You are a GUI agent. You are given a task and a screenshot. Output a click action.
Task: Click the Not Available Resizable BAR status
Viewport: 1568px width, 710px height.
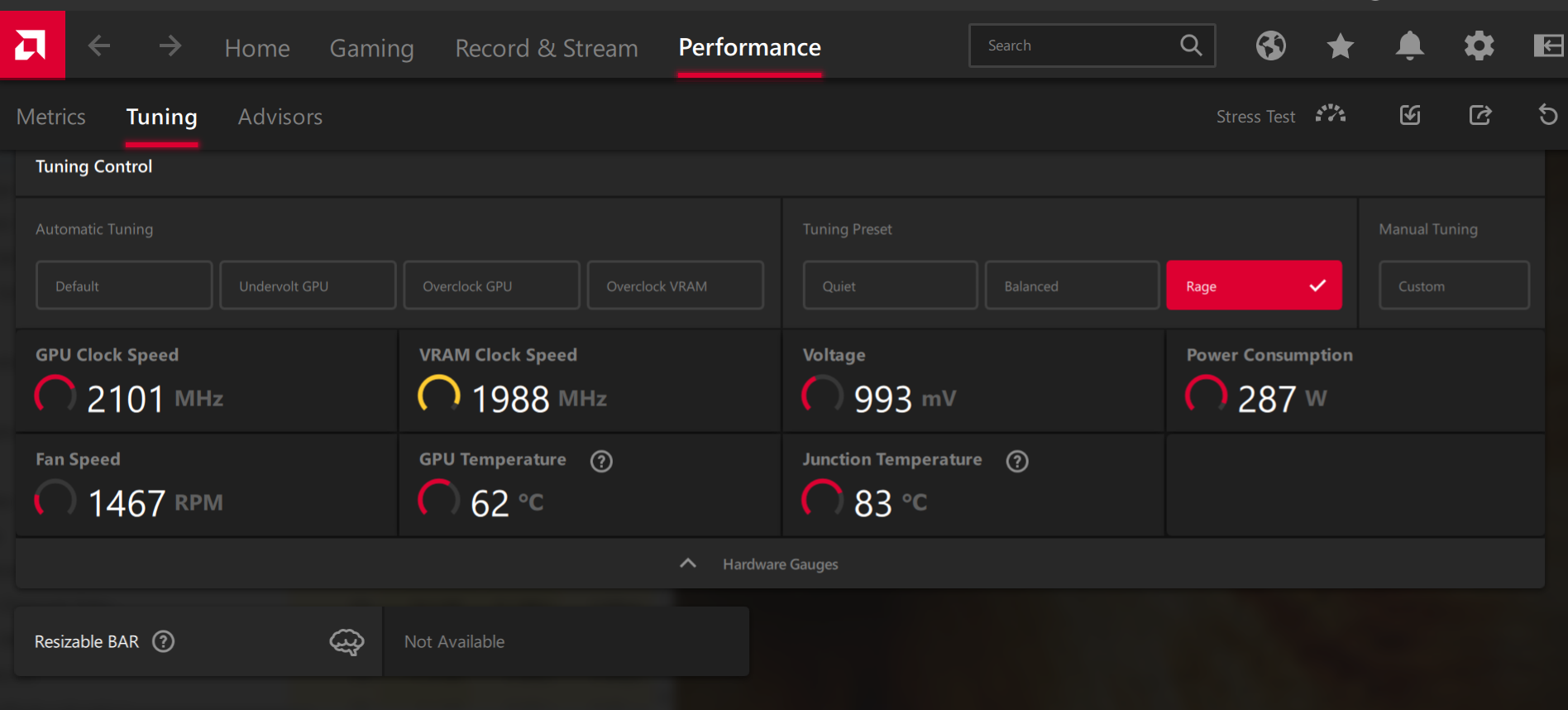(454, 641)
